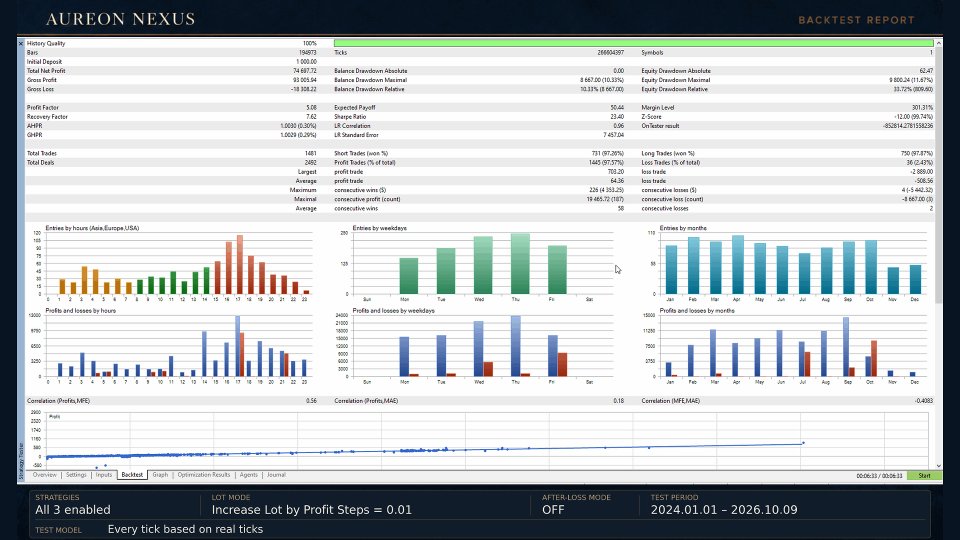
Task: Open the Overview tab
Action: click(x=44, y=475)
